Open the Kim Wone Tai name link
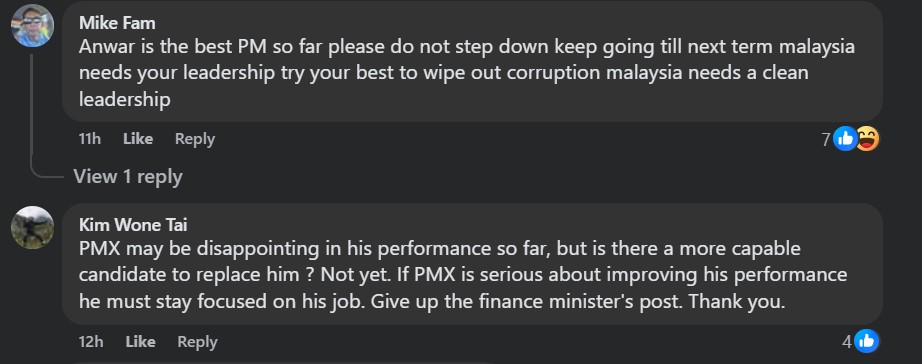 [133, 225]
